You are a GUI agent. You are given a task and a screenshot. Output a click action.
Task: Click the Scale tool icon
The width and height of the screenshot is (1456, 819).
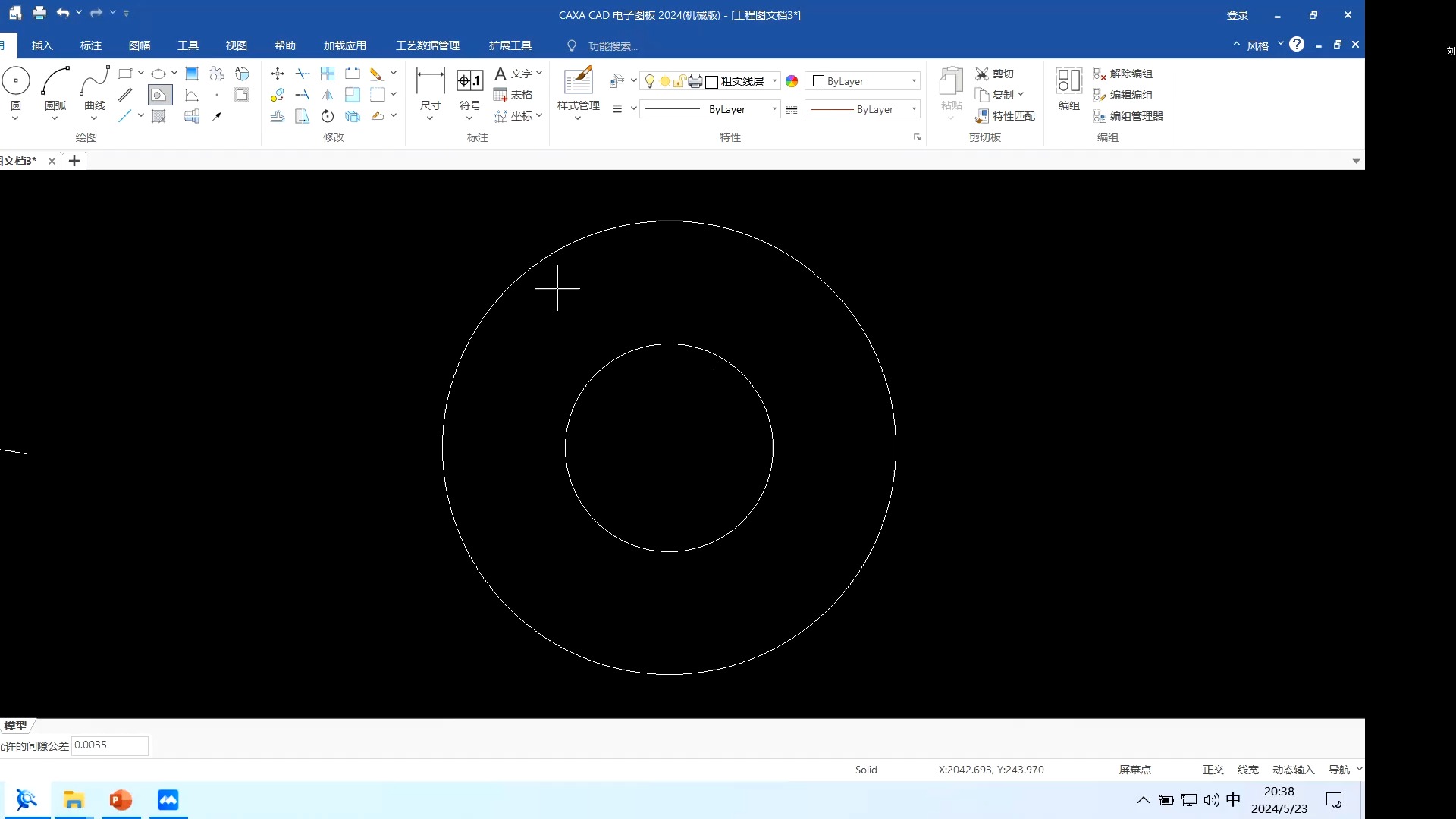(x=353, y=95)
